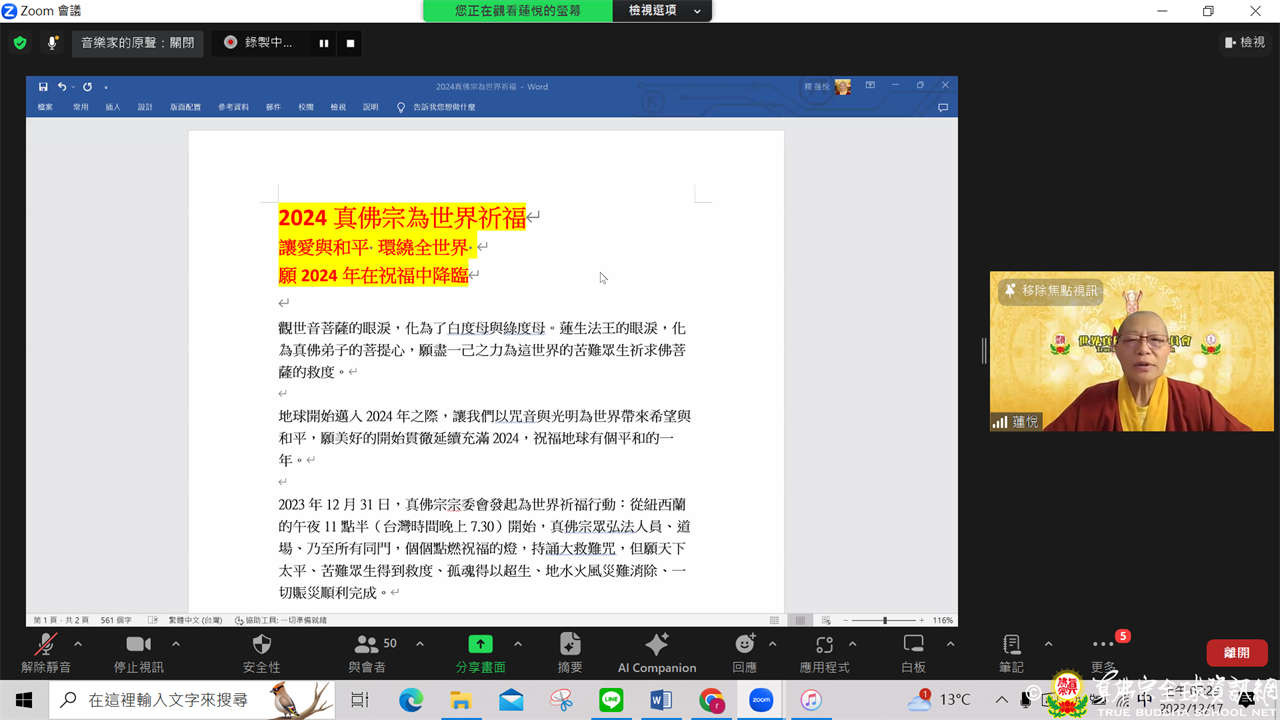Click the red Leave (離開) button
This screenshot has width=1280, height=720.
[1236, 652]
